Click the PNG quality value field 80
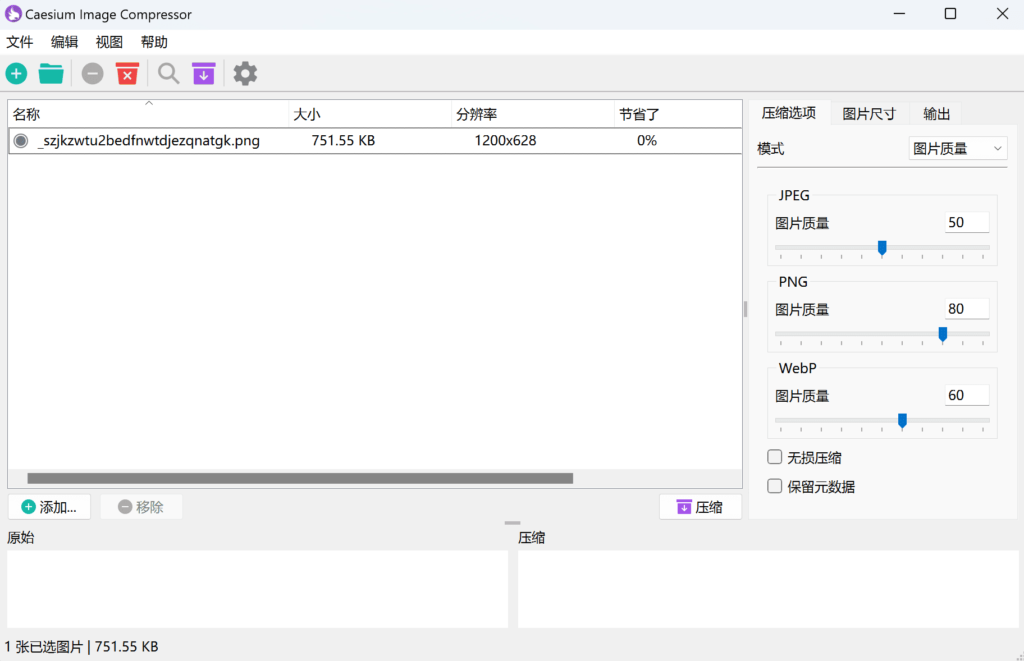This screenshot has height=661, width=1024. click(x=967, y=308)
